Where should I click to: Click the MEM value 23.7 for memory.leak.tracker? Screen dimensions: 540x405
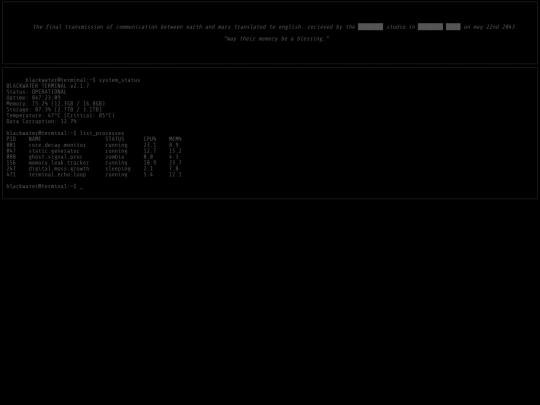[x=175, y=163]
